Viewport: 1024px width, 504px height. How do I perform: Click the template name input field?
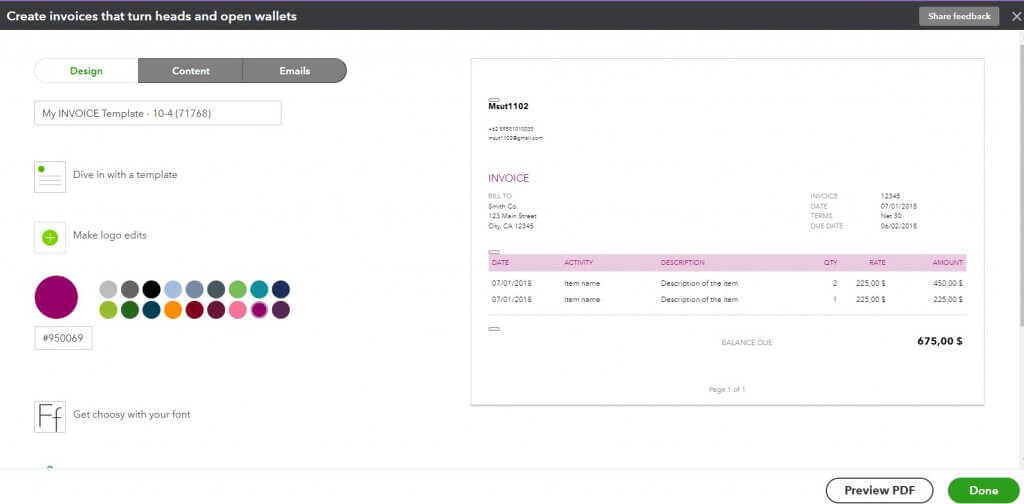click(x=157, y=113)
